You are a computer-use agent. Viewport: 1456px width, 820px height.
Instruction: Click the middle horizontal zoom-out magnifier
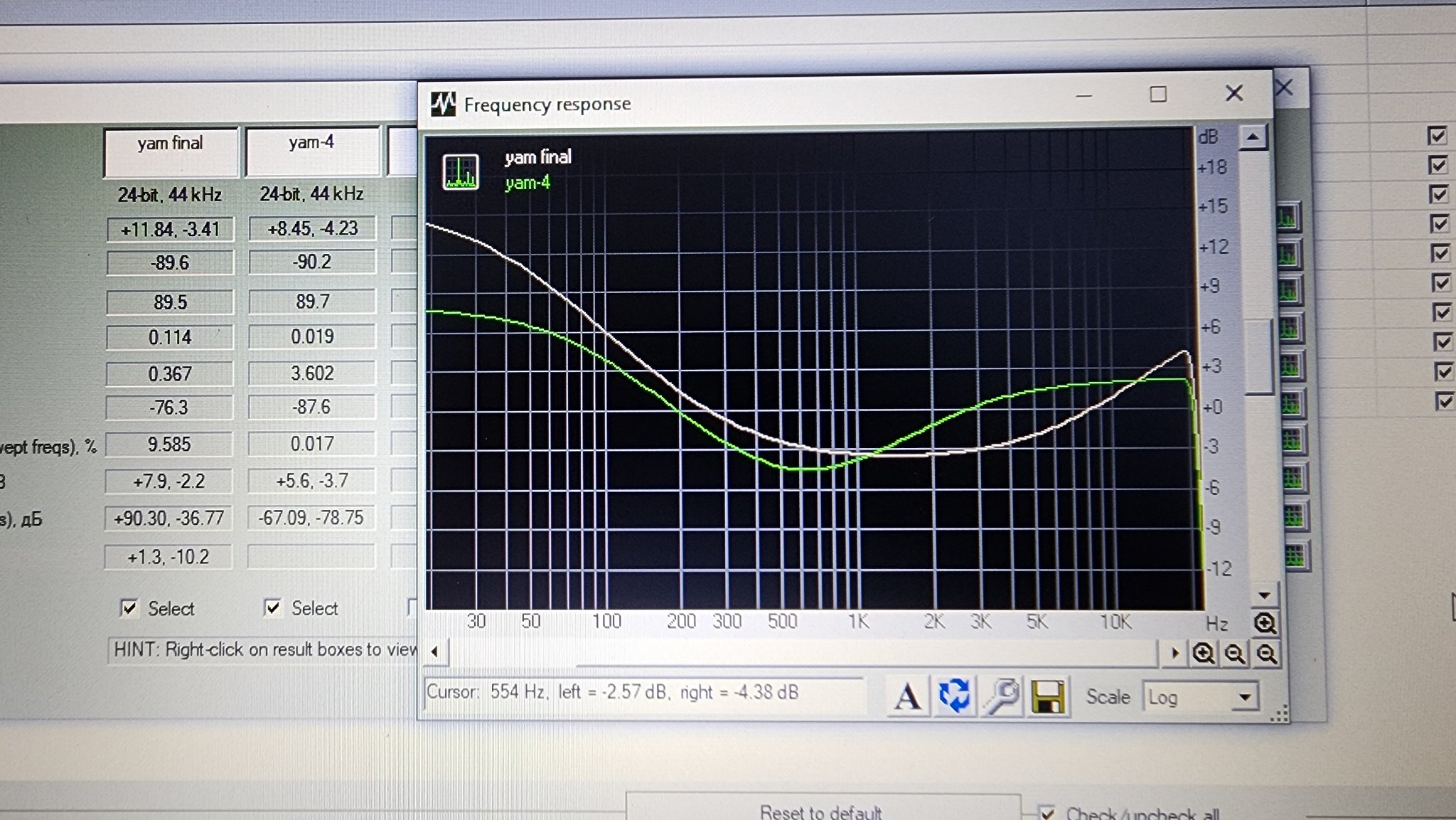[1235, 654]
